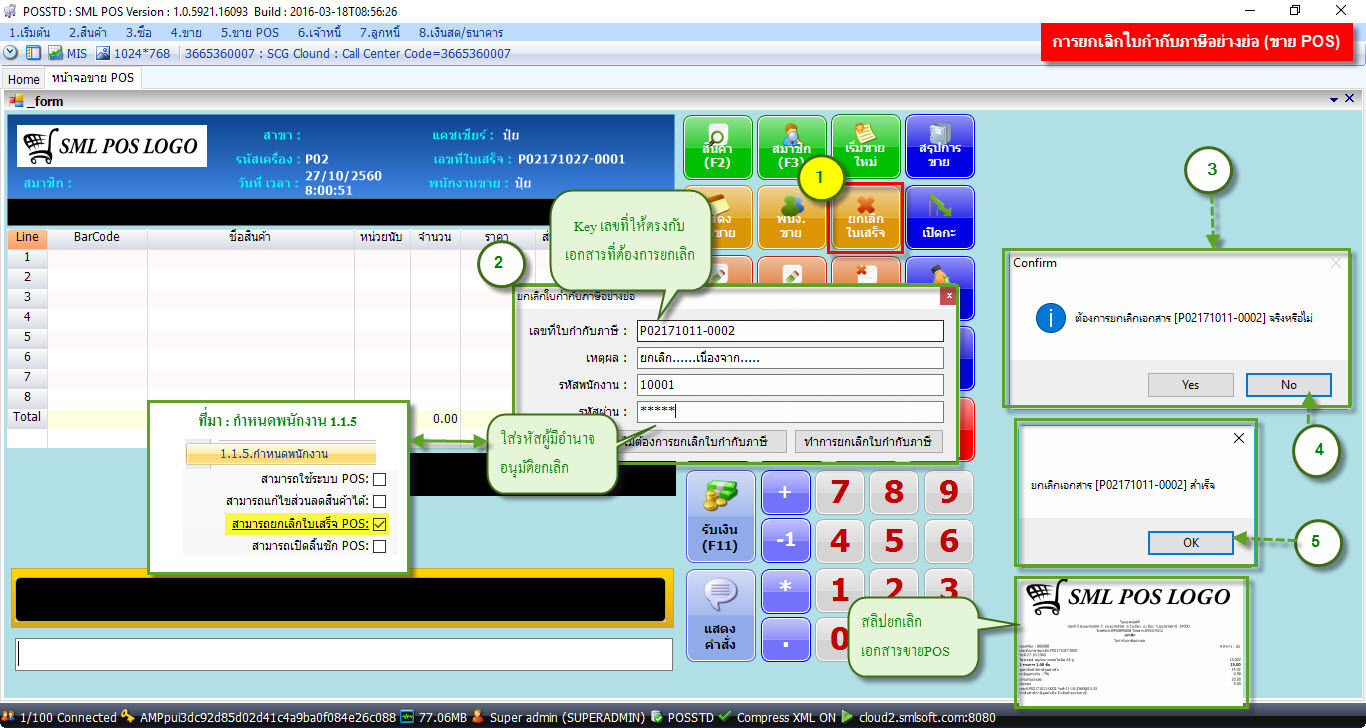Image resolution: width=1366 pixels, height=728 pixels.
Task: Click the เลขที่ใบกำกับภาษี number input field
Action: [x=790, y=330]
